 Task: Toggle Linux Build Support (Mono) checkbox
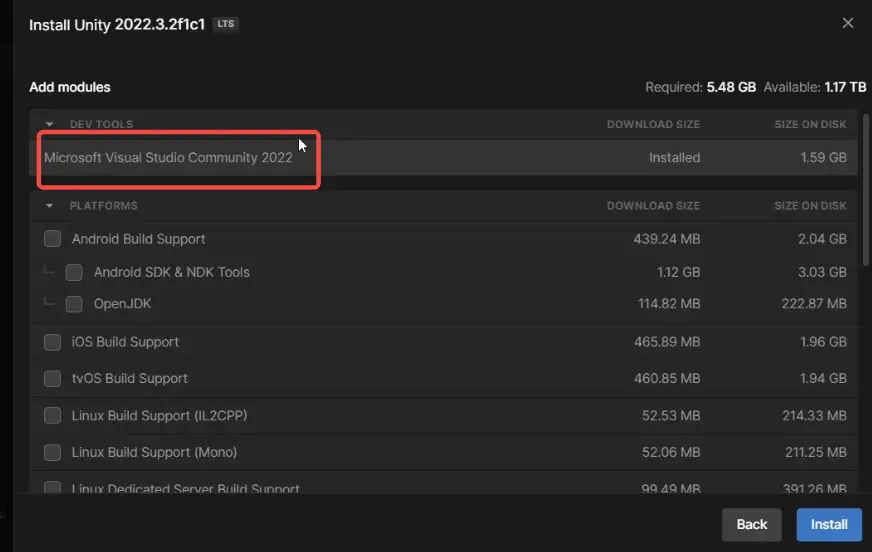(52, 453)
